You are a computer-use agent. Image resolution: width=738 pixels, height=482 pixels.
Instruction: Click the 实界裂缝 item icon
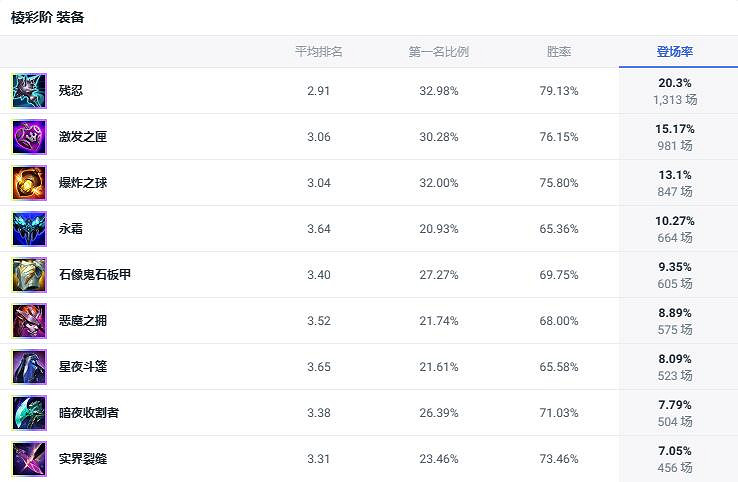(x=29, y=459)
